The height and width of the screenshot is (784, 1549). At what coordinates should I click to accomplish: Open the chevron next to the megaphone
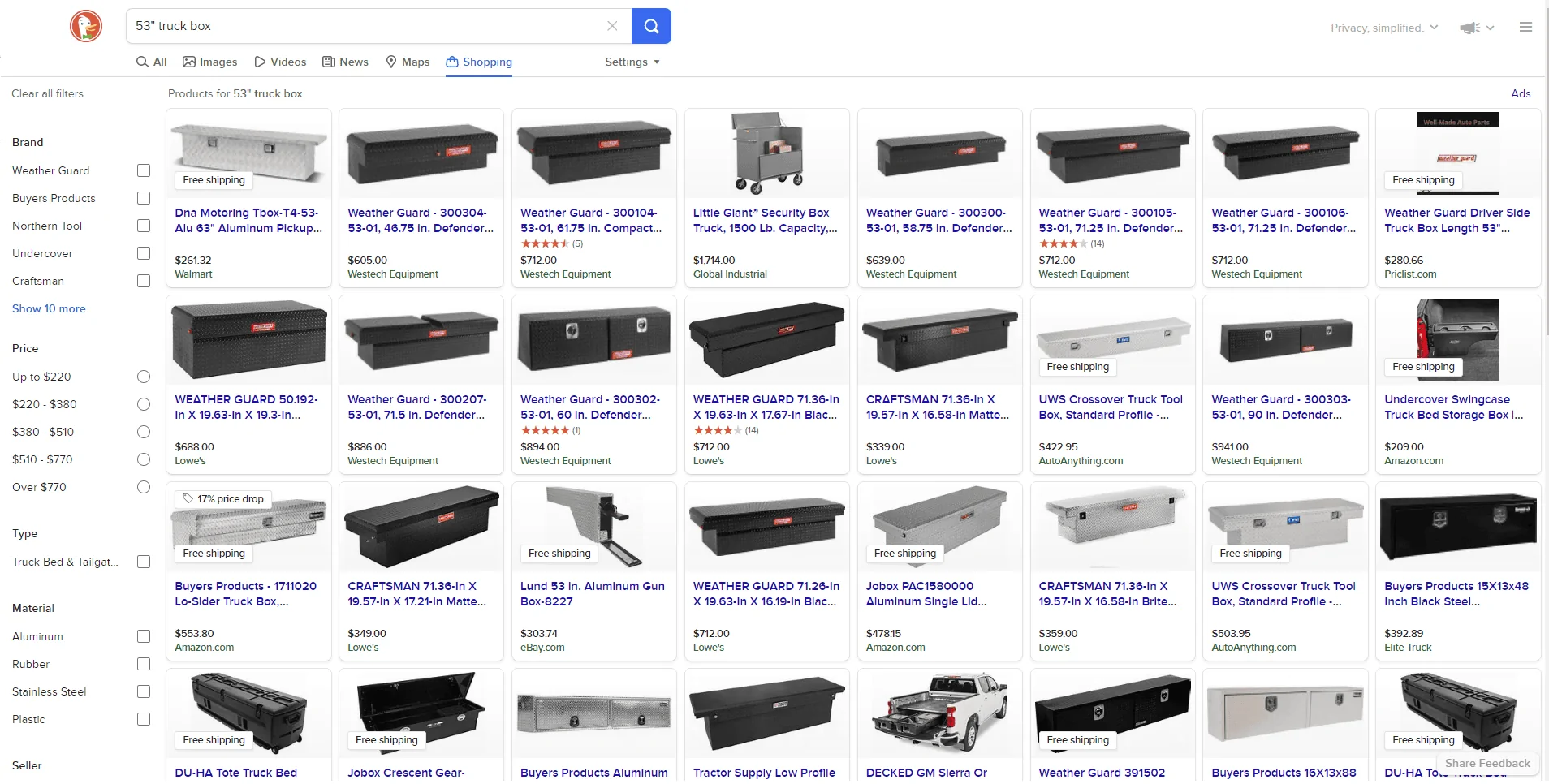pos(1490,28)
